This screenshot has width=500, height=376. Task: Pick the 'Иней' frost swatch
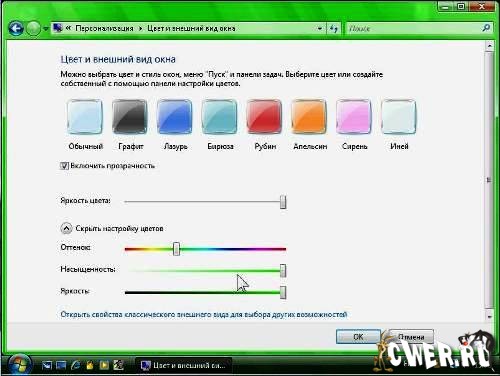click(x=399, y=117)
